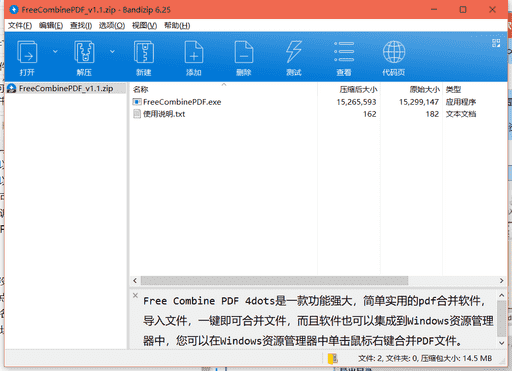The width and height of the screenshot is (512, 371).
Task: Click the Bandizip icon in title bar
Action: point(13,10)
